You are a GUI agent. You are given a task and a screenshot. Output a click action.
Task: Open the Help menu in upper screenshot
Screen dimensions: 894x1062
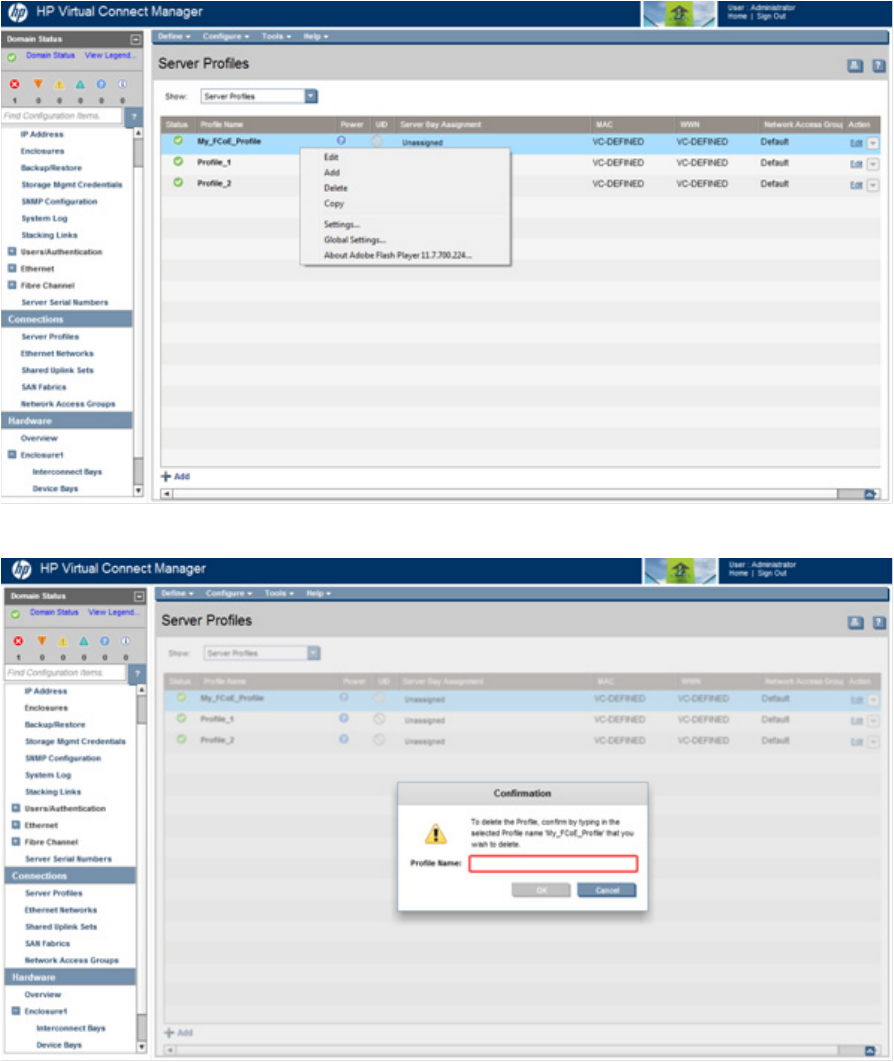(x=316, y=37)
